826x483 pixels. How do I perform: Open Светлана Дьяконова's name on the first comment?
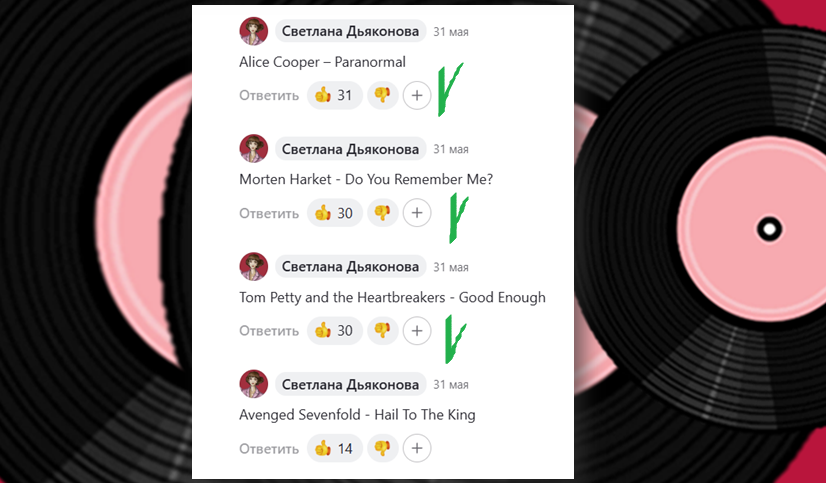350,32
